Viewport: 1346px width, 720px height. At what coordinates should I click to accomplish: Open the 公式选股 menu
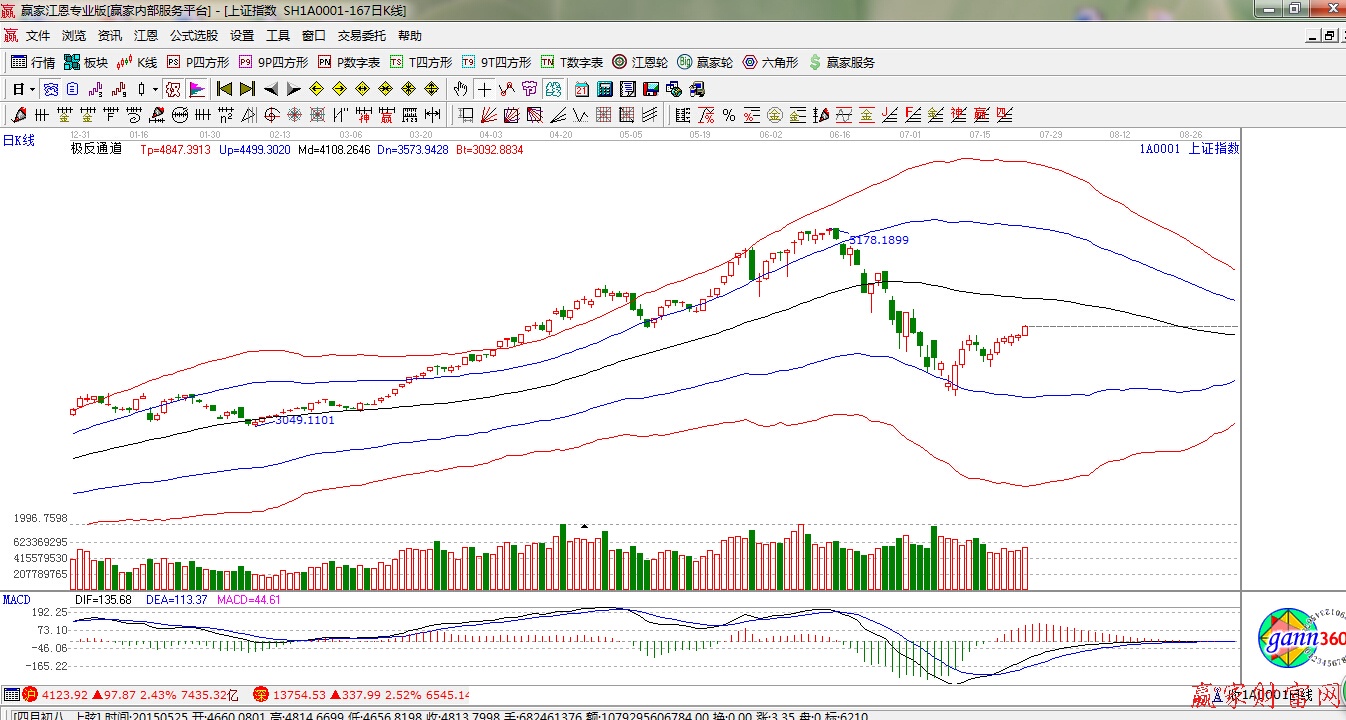coord(193,36)
